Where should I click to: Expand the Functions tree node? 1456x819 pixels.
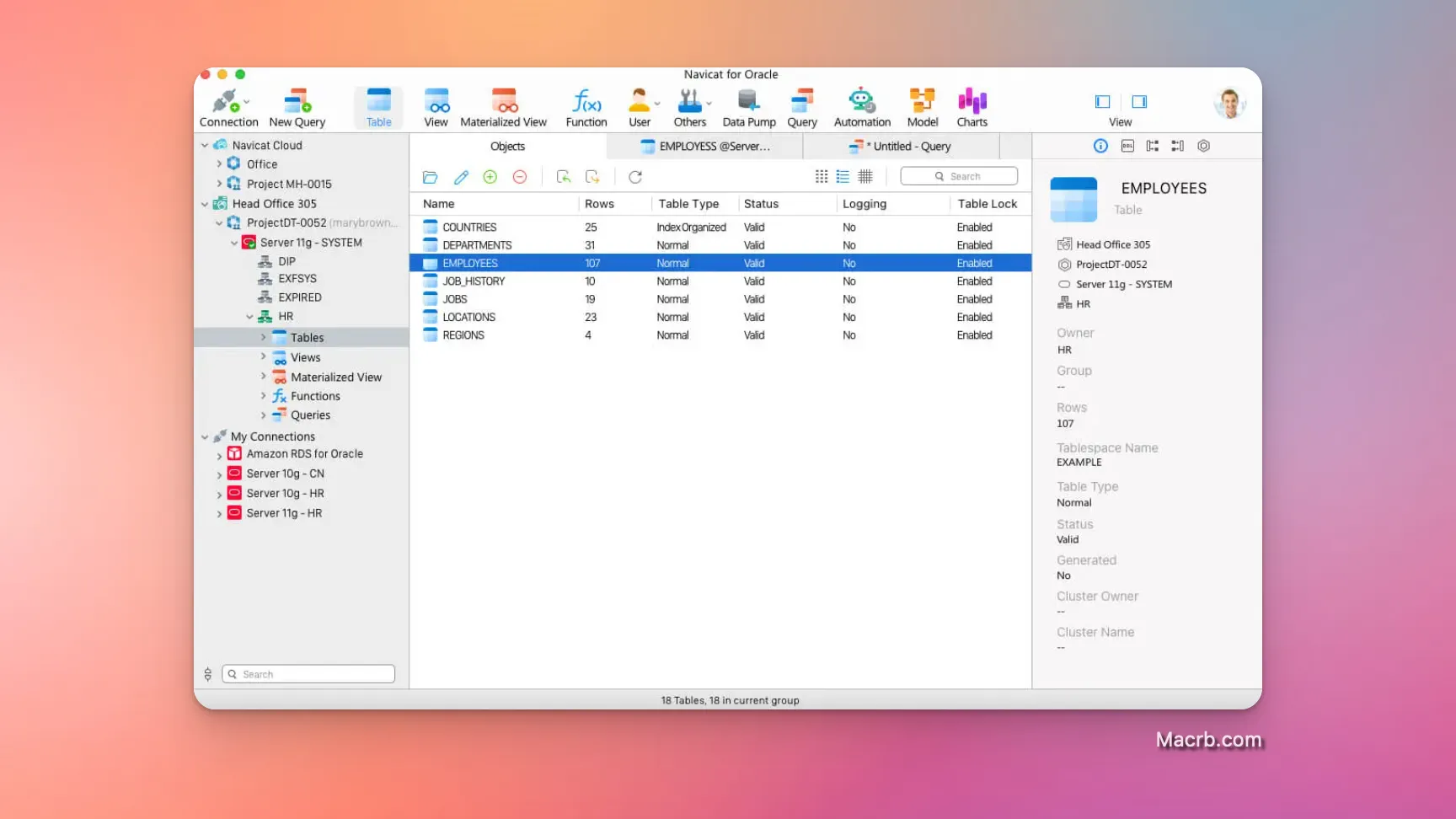(x=263, y=396)
